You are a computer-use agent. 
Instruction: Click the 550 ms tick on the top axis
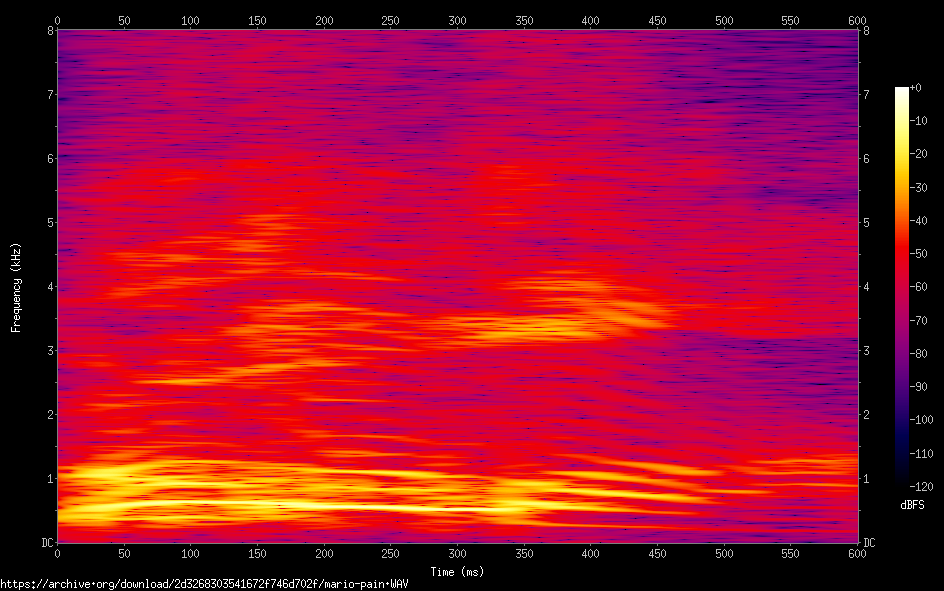pyautogui.click(x=790, y=20)
